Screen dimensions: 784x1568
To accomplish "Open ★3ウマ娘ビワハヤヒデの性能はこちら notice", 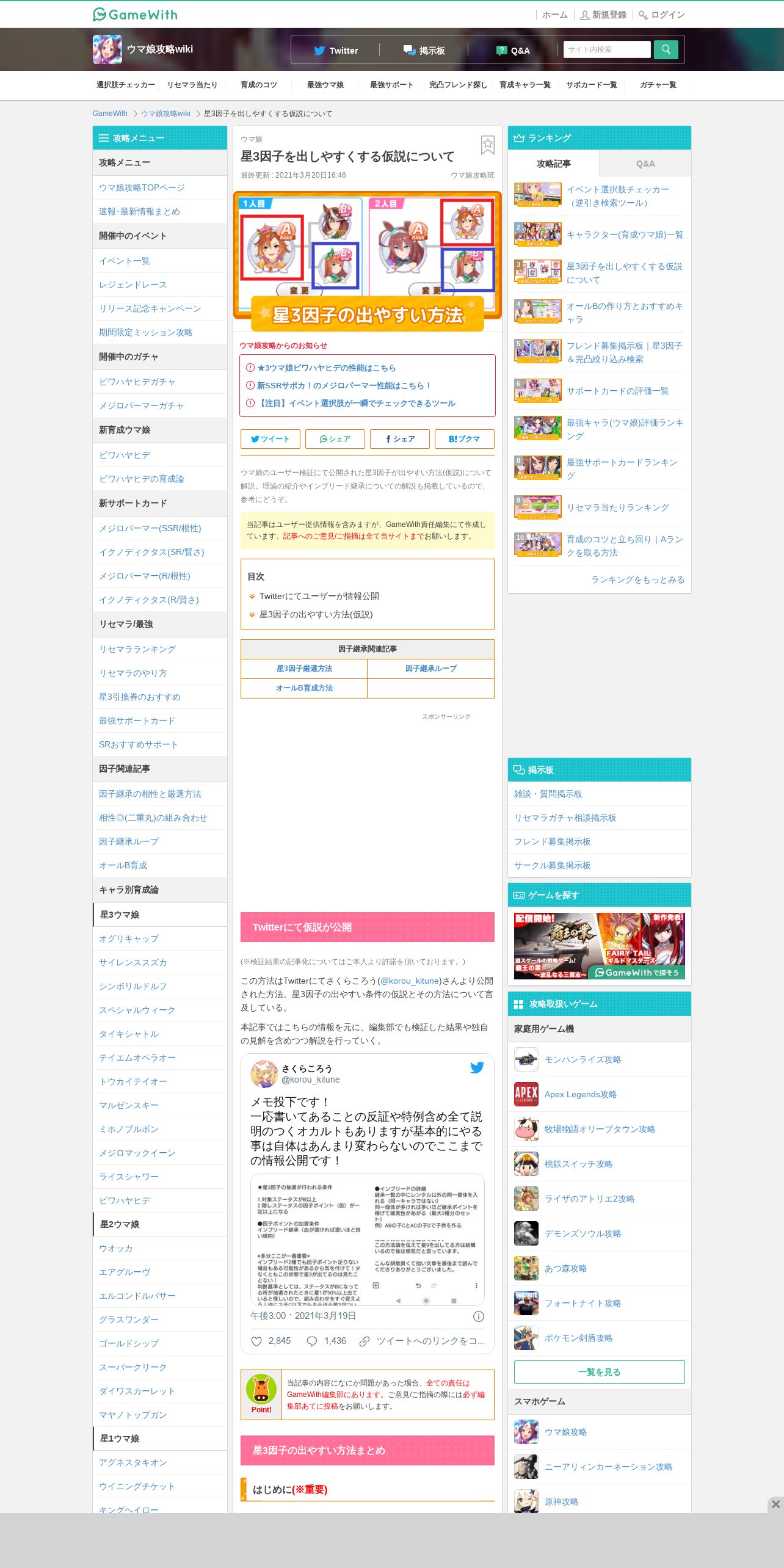I will pos(326,368).
